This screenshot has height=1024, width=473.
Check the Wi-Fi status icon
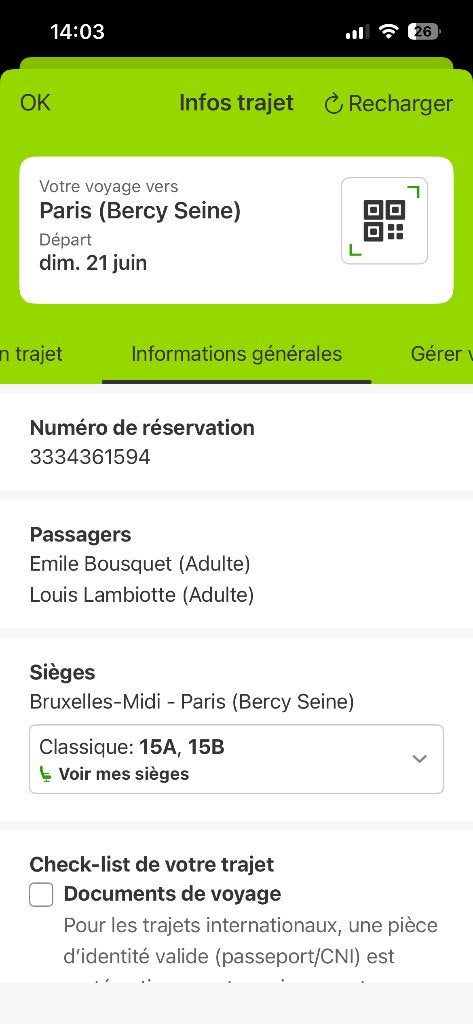point(389,31)
